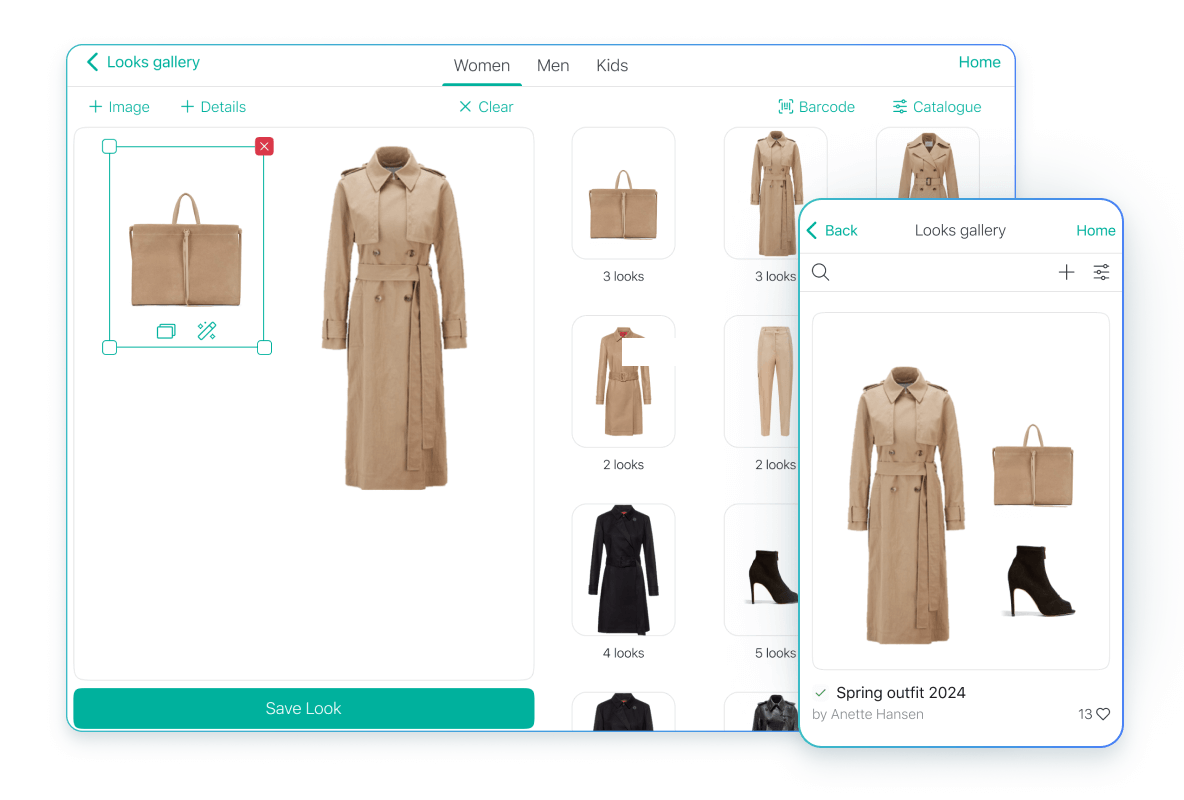The height and width of the screenshot is (800, 1184).
Task: Open the Barcode scanner
Action: 816,107
